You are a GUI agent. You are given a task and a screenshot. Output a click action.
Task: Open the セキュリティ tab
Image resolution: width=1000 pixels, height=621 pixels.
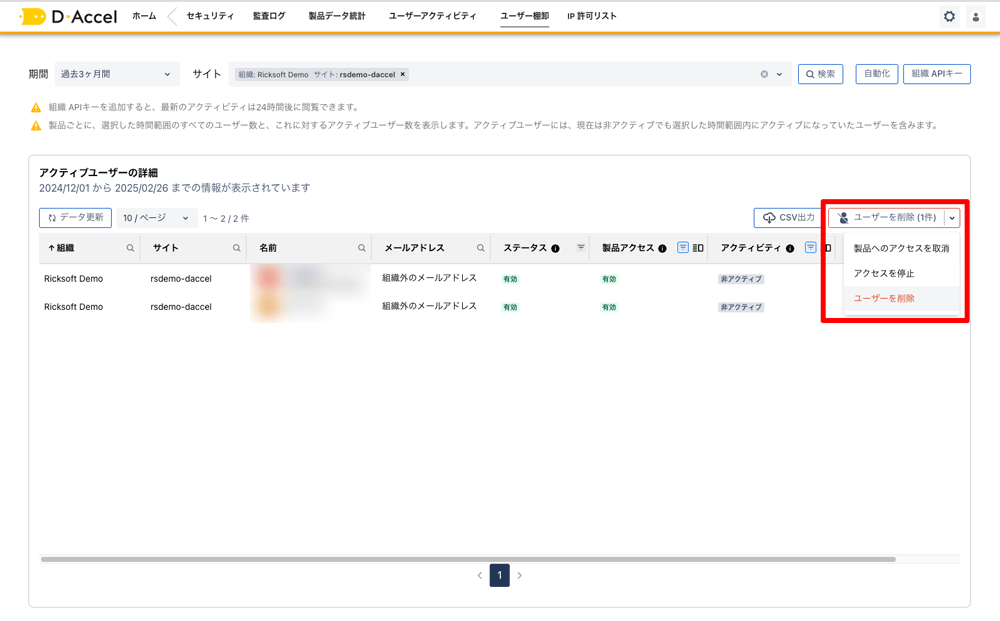[x=210, y=16]
